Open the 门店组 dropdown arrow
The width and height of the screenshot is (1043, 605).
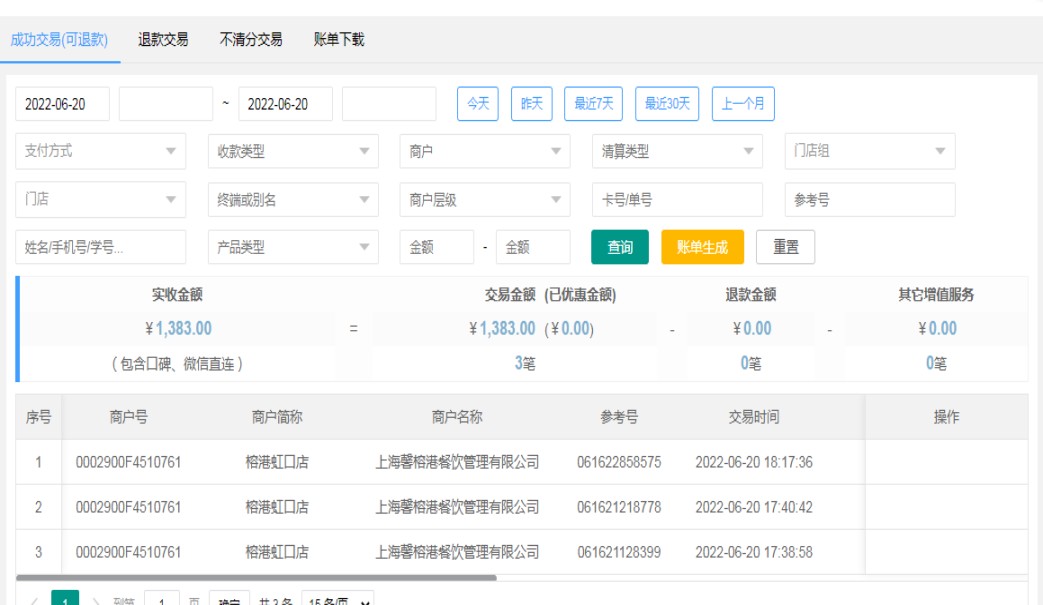coord(939,152)
